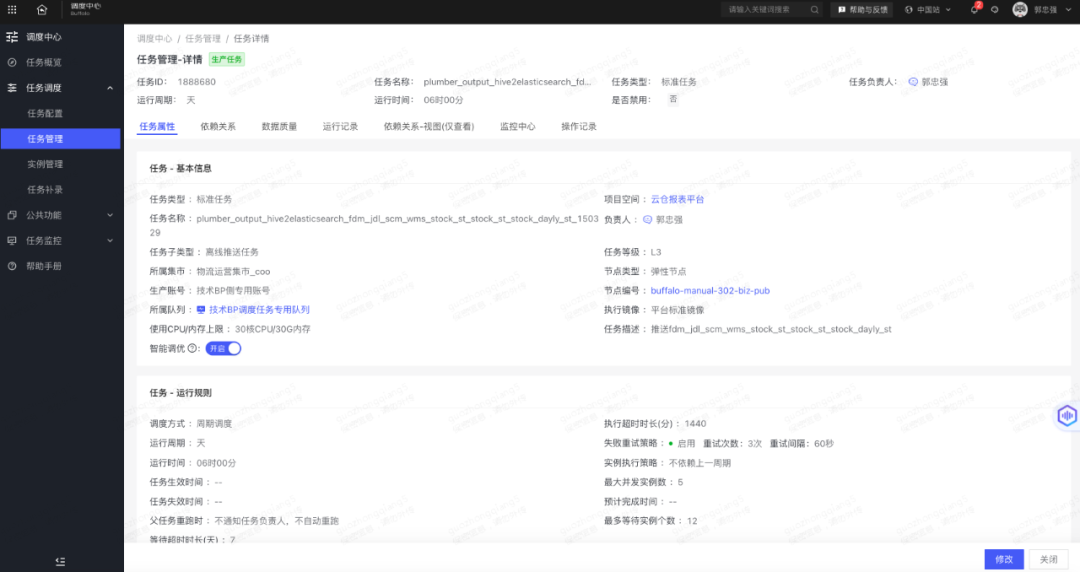1080x572 pixels.
Task: Click the 帮助与反馈 button
Action: pyautogui.click(x=863, y=10)
